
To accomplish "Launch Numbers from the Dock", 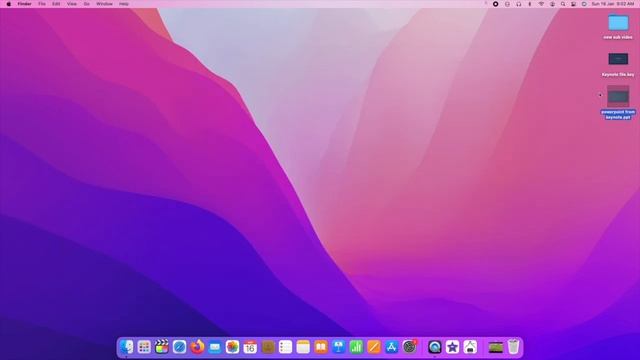I will pyautogui.click(x=356, y=347).
